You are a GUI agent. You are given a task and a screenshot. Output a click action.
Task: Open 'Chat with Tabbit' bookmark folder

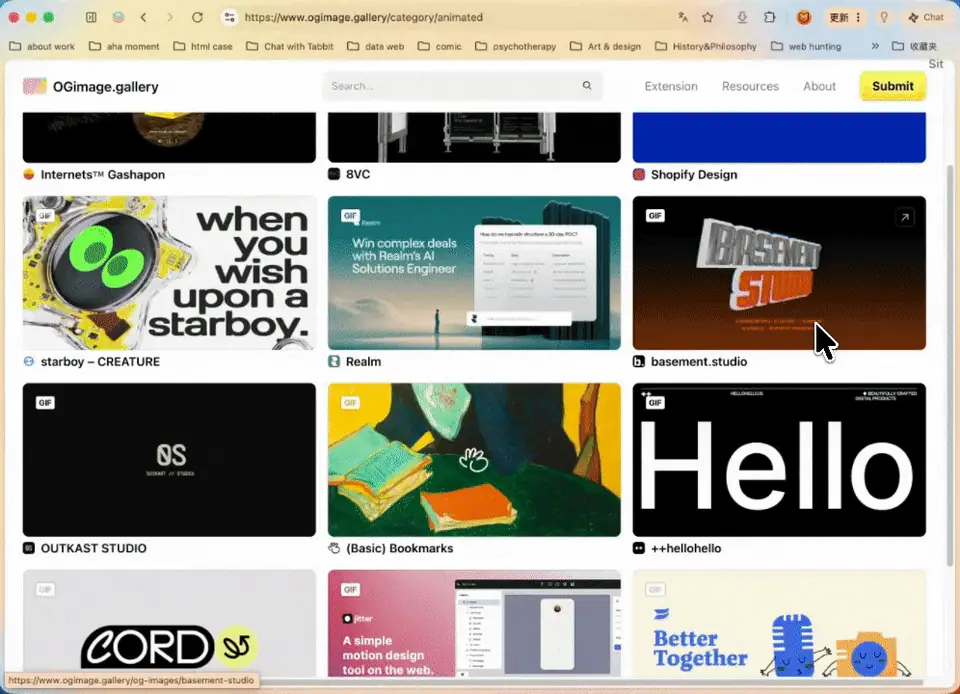click(290, 46)
